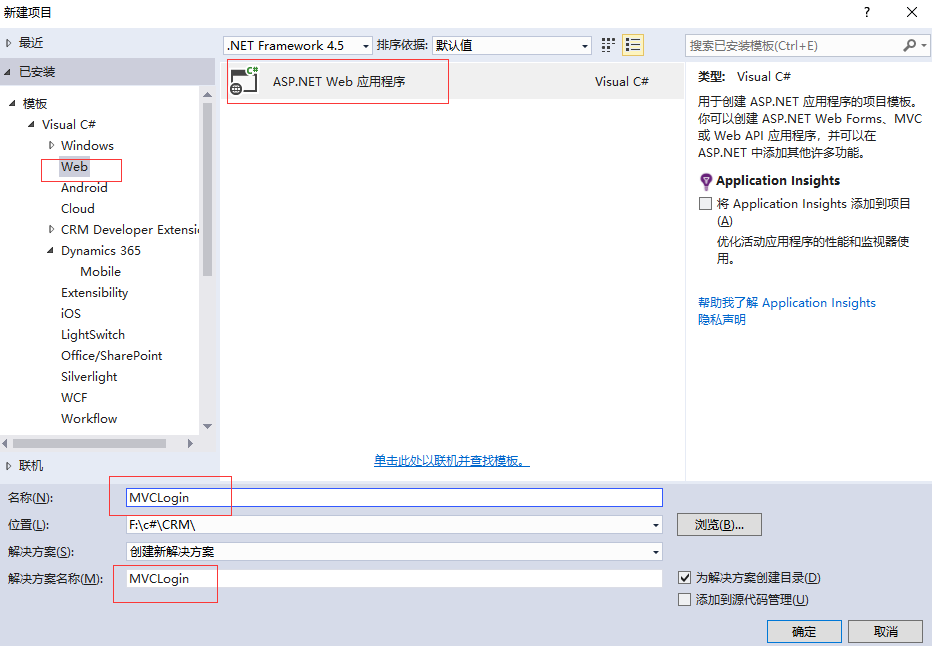Click tree scroll right arrow
Viewport: 932px width, 646px height.
point(190,443)
